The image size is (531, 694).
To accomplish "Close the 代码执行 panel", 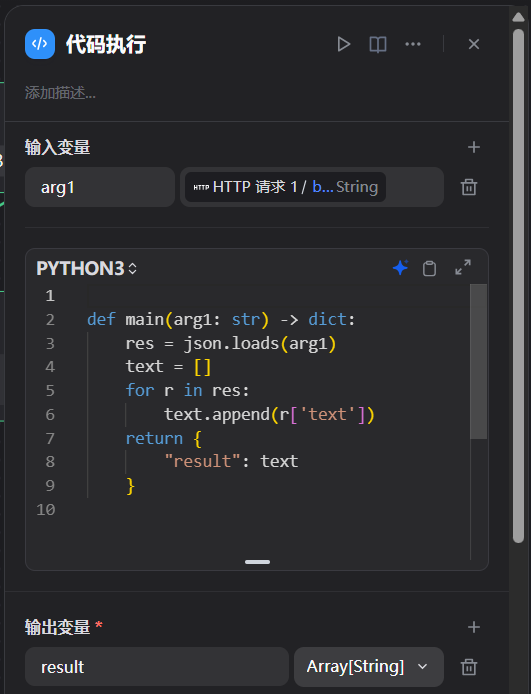I will click(474, 44).
